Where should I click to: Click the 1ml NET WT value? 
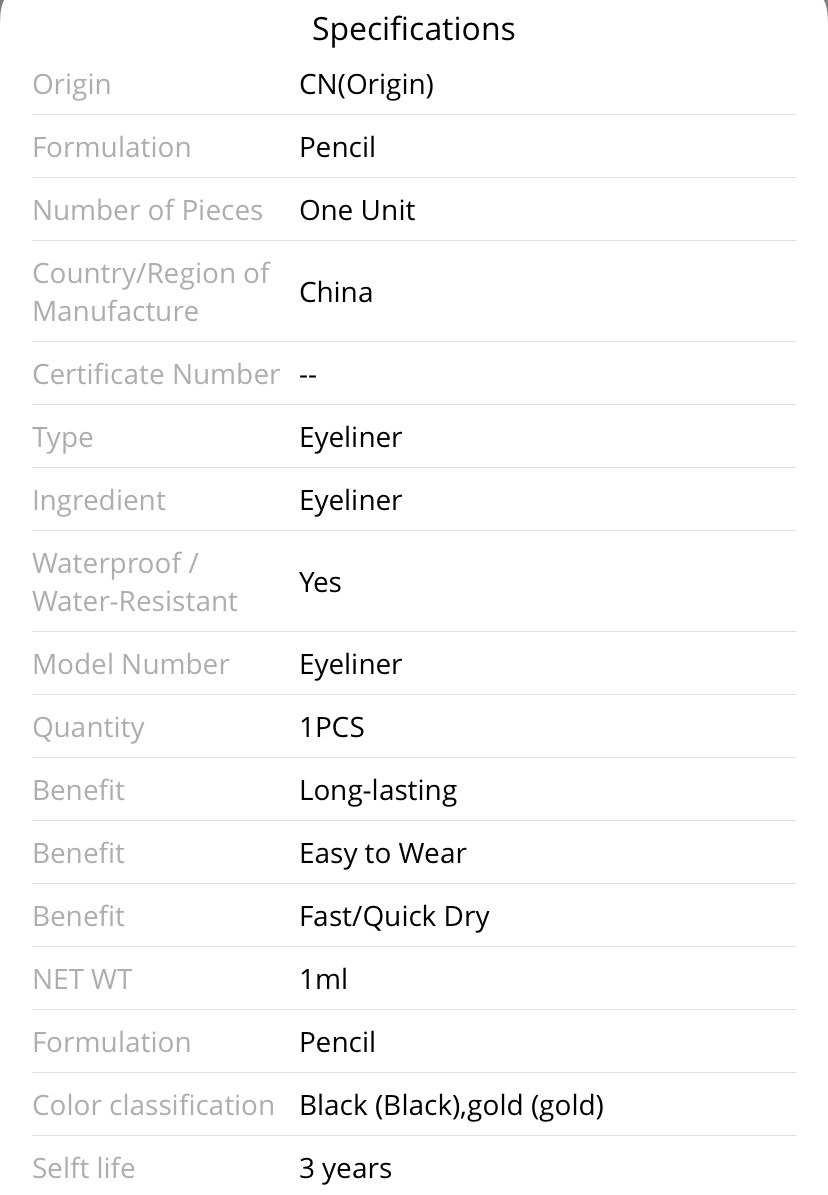323,979
